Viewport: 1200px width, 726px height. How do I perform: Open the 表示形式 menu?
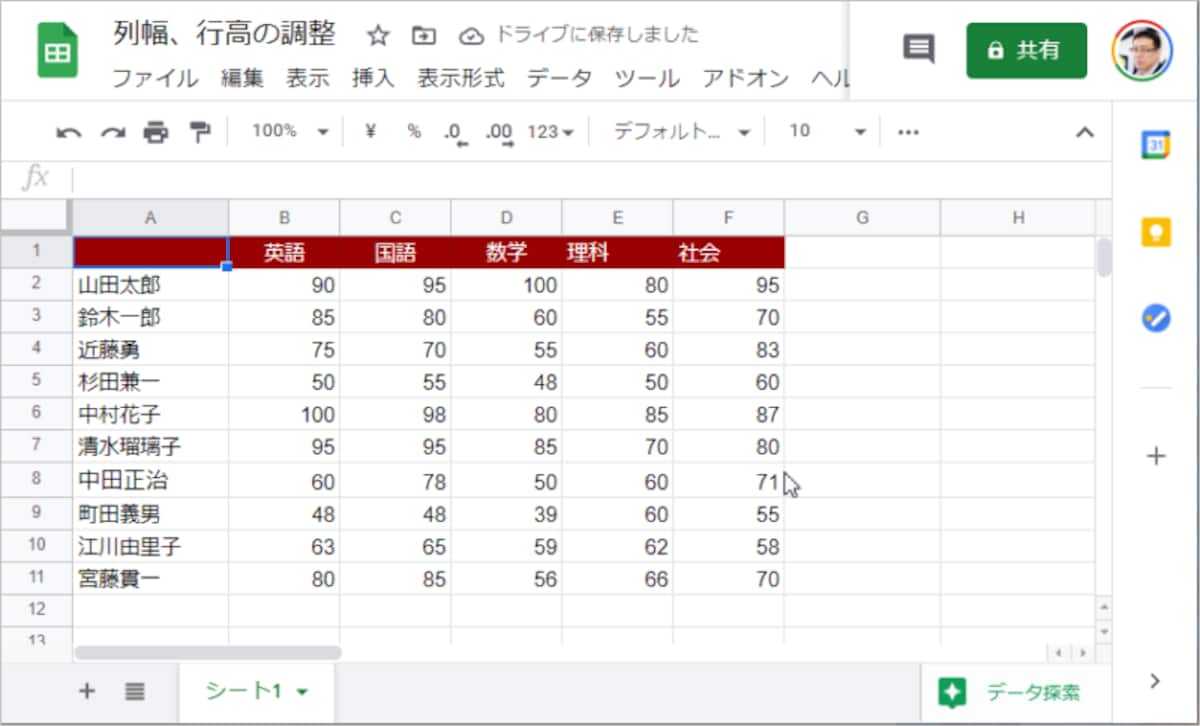pos(461,78)
